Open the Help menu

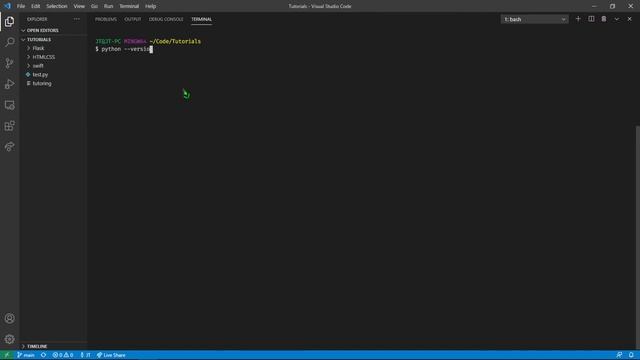tap(151, 6)
